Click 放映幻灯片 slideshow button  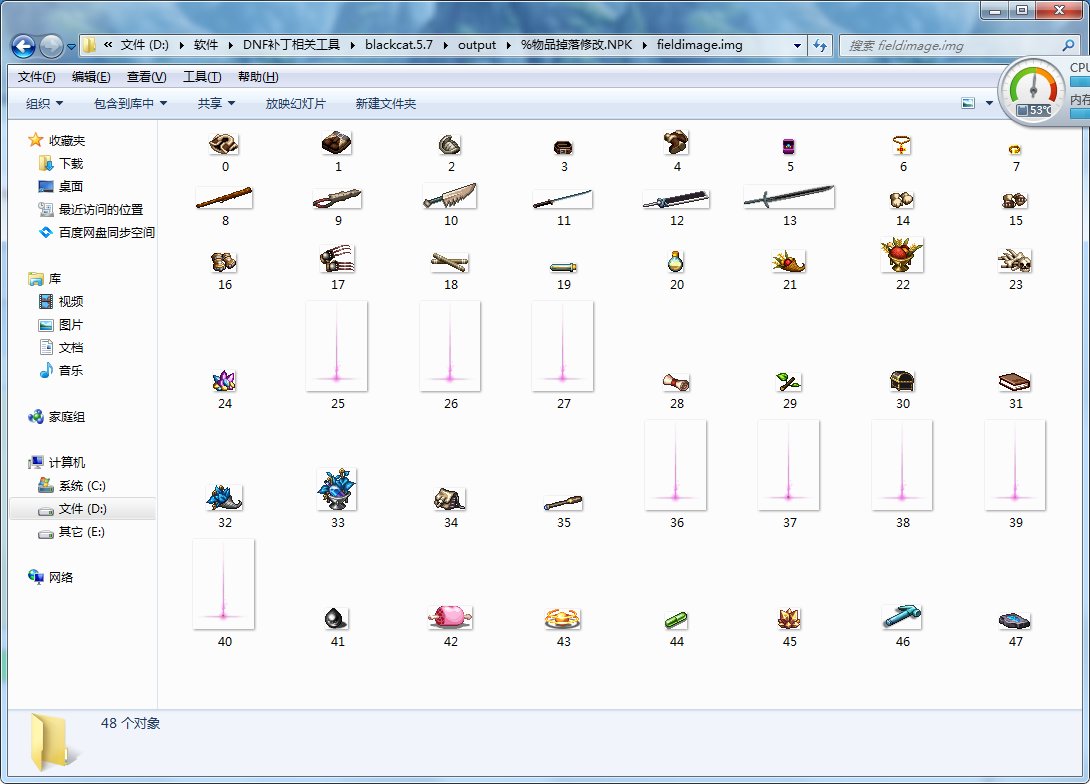click(295, 104)
